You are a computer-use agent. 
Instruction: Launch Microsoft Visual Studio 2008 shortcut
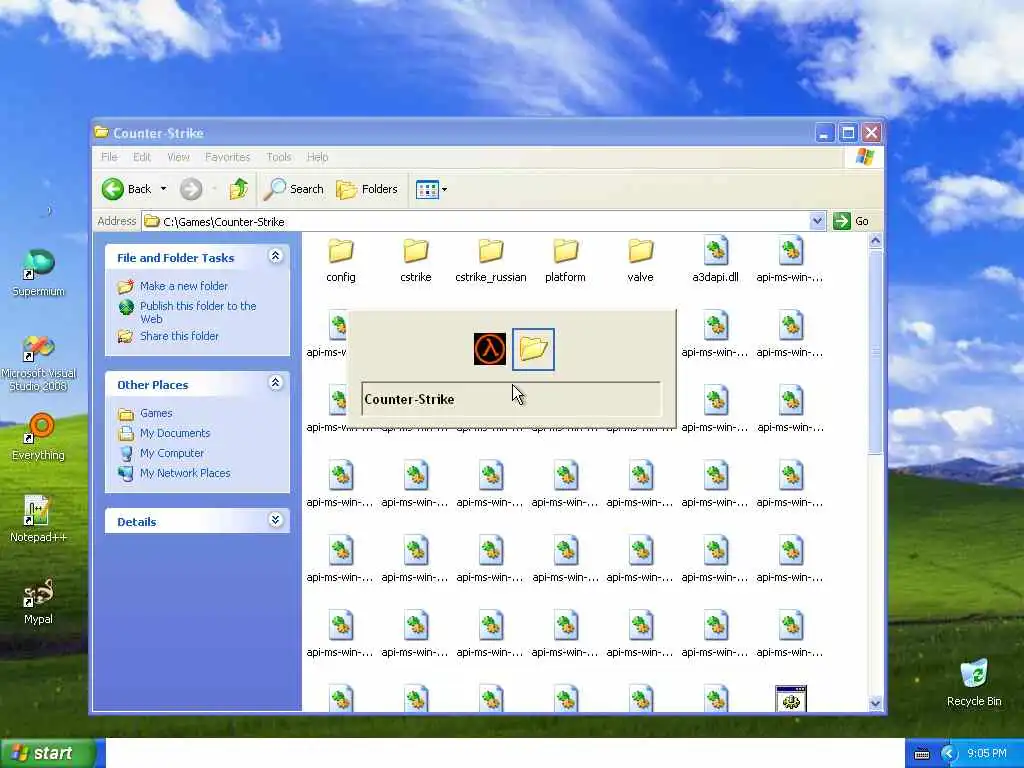(38, 363)
